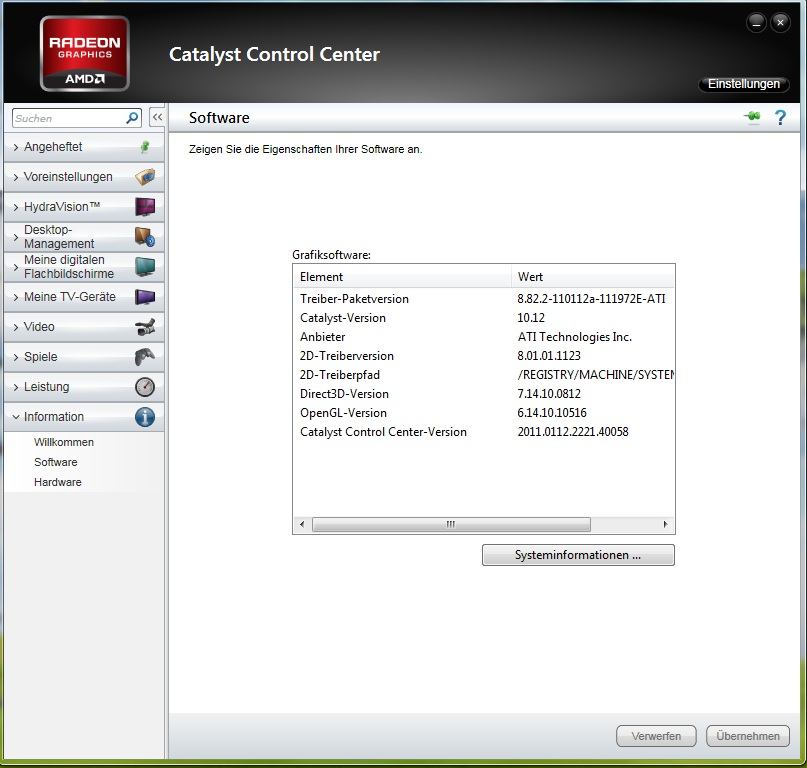
Task: Click the value 6.14.10.10516
Action: (552, 413)
